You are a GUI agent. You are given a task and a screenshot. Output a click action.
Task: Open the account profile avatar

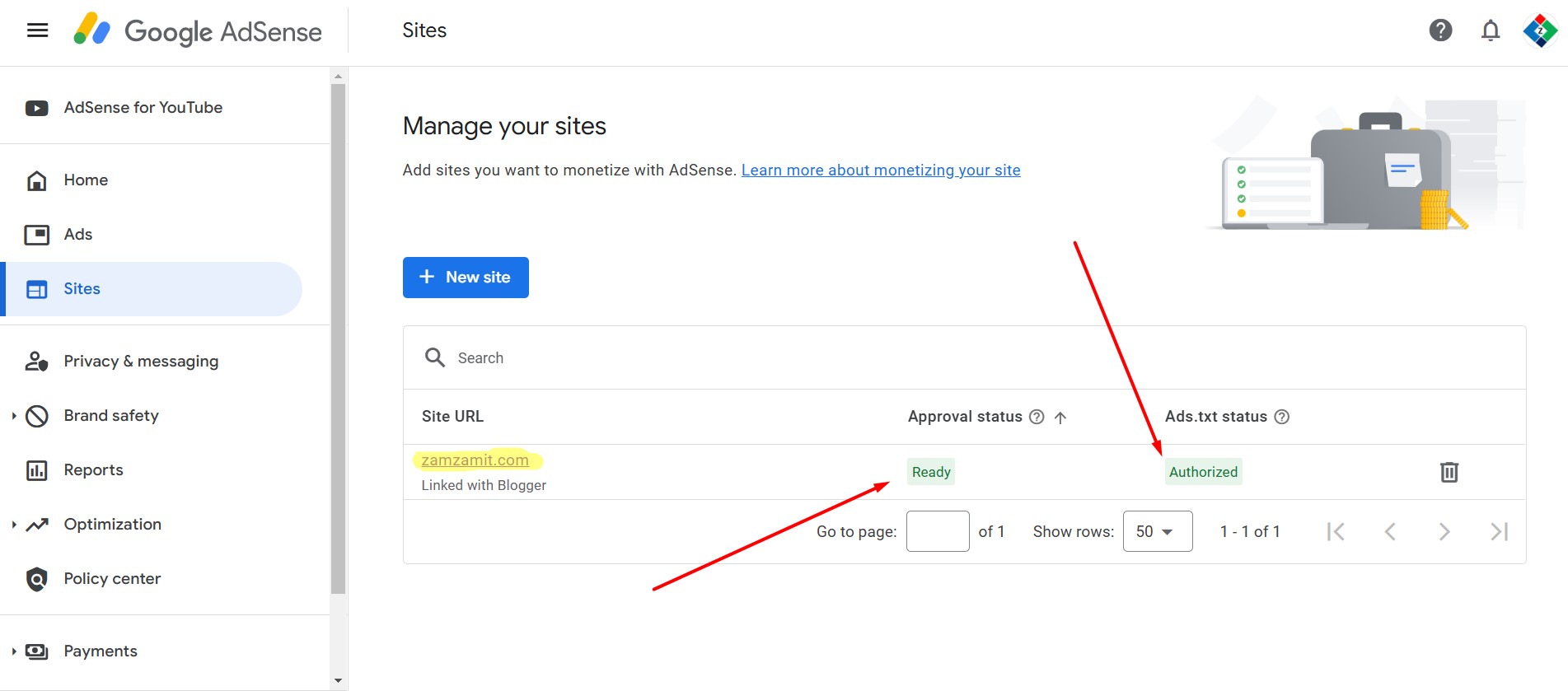tap(1539, 30)
